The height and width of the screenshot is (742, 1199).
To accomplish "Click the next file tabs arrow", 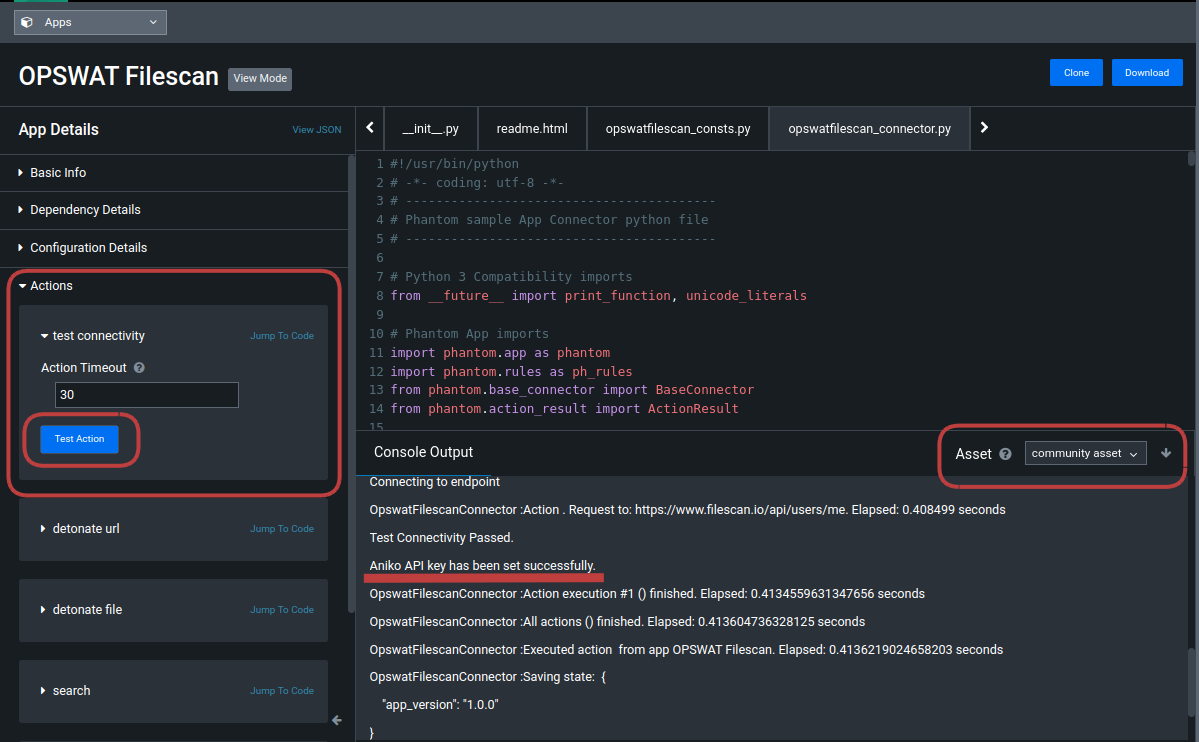I will point(984,128).
